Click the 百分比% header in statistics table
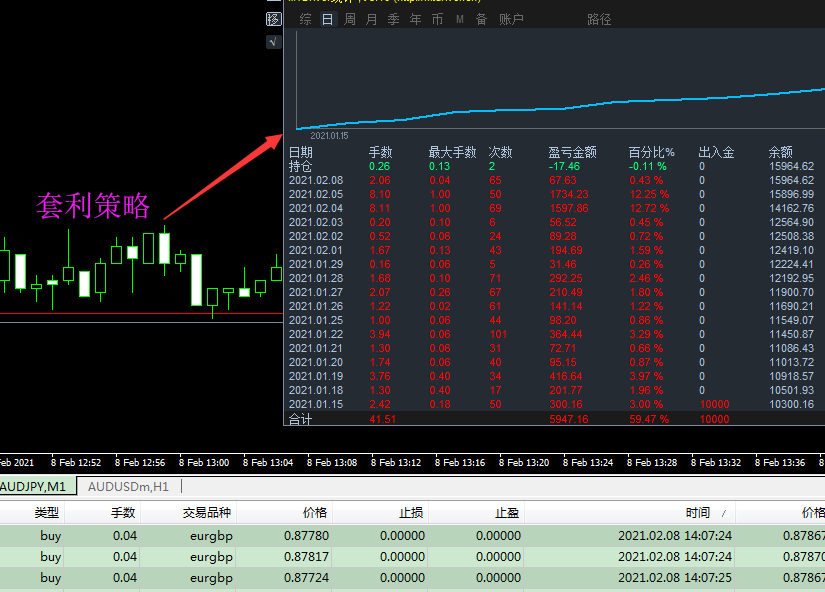Image resolution: width=825 pixels, height=592 pixels. pyautogui.click(x=651, y=153)
